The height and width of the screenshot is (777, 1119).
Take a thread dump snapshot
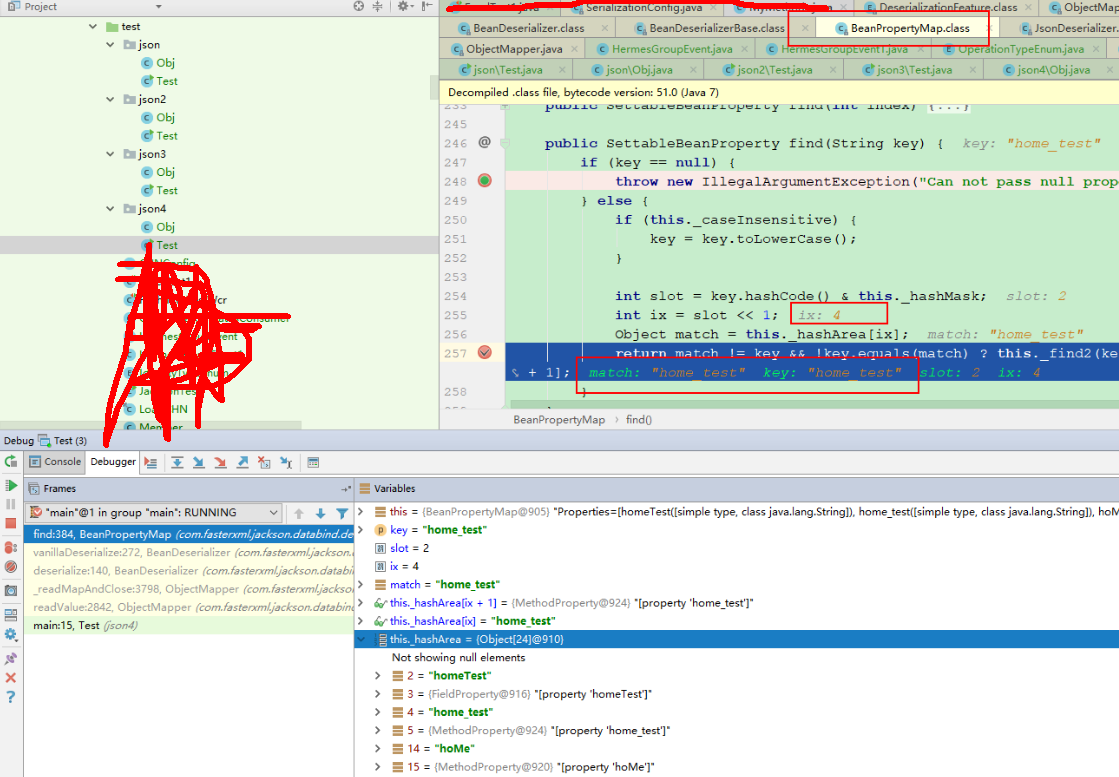(11, 591)
